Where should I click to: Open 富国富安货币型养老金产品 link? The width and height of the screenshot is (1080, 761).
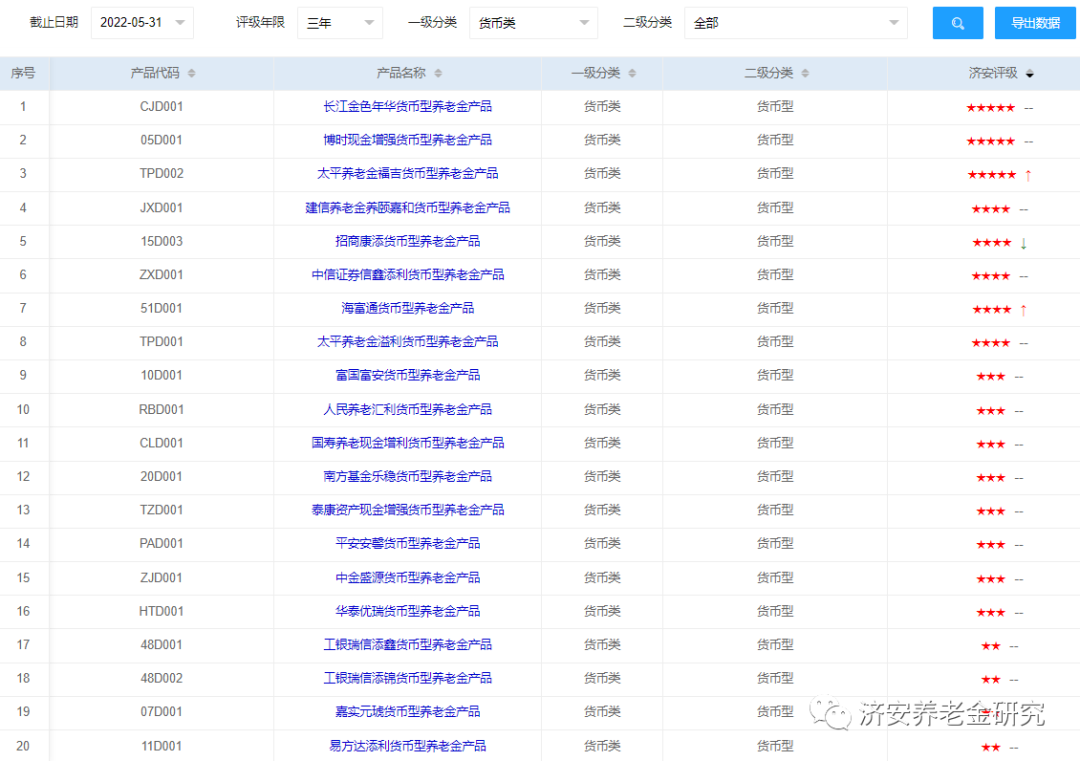coord(408,375)
